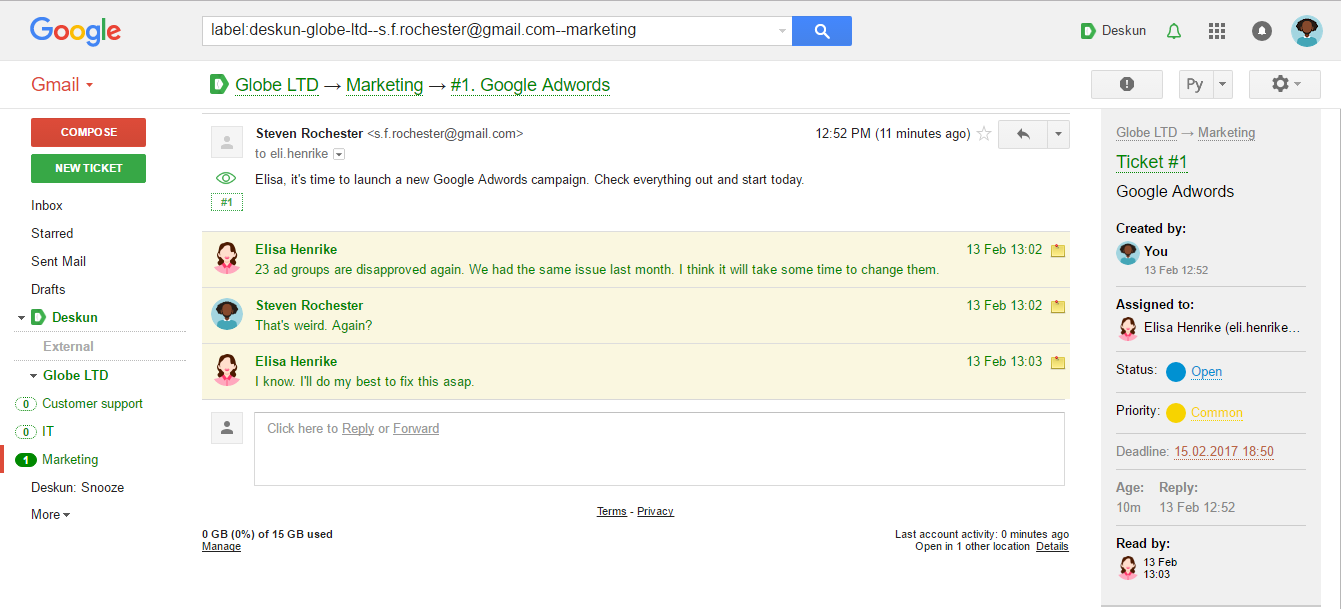Open Deskun: Snooze label
1341x609 pixels.
pos(77,488)
